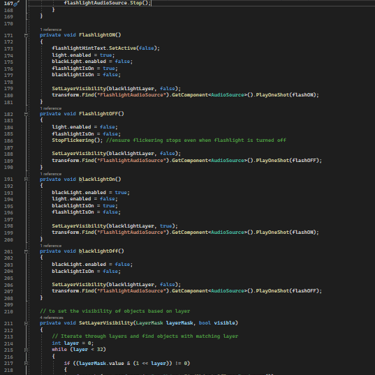Image resolution: width=375 pixels, height=375 pixels.
Task: Click the 'Iterate through layers' comment on line 213
Action: point(145,336)
